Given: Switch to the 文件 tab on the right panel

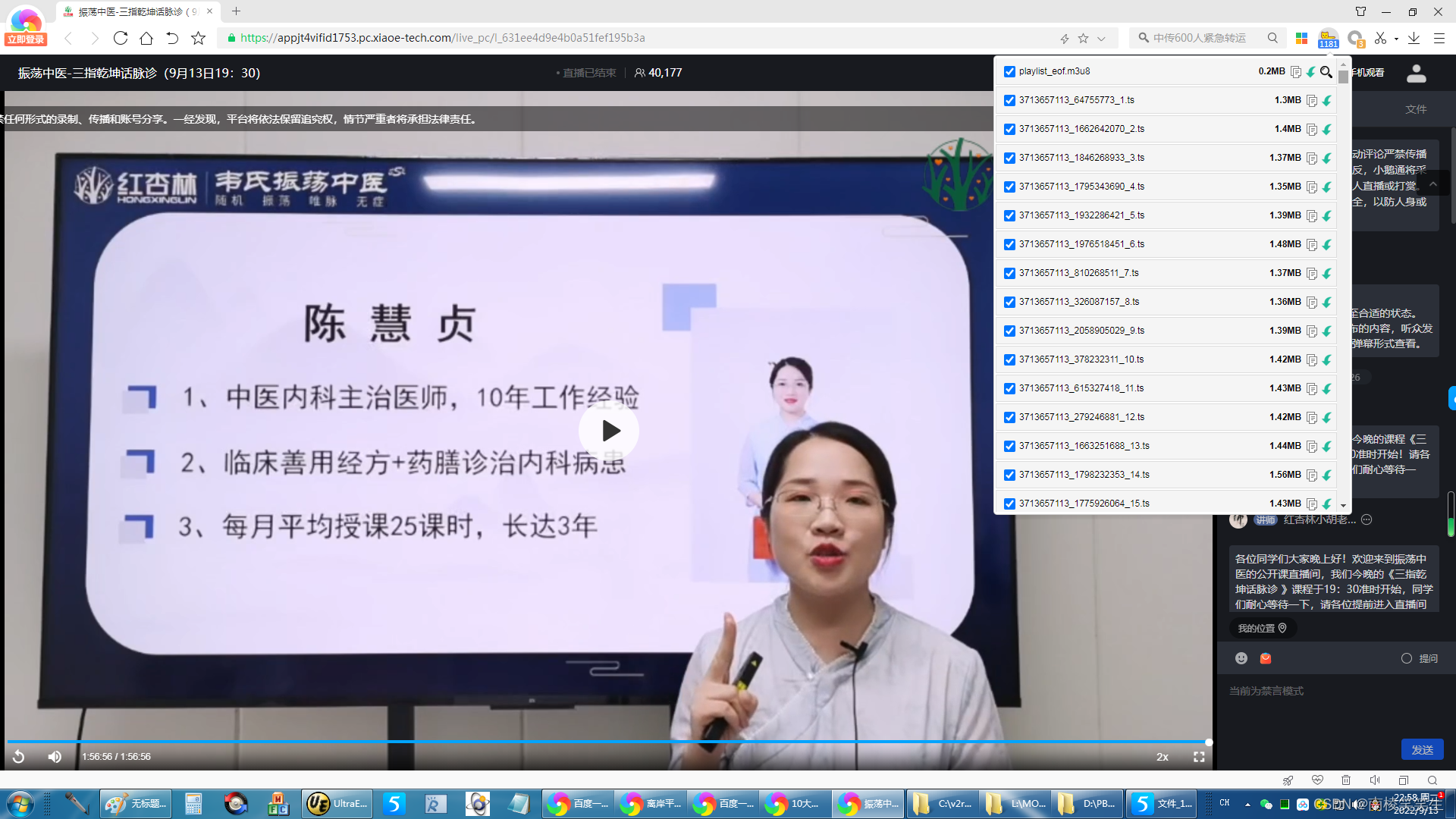Looking at the screenshot, I should coord(1415,108).
